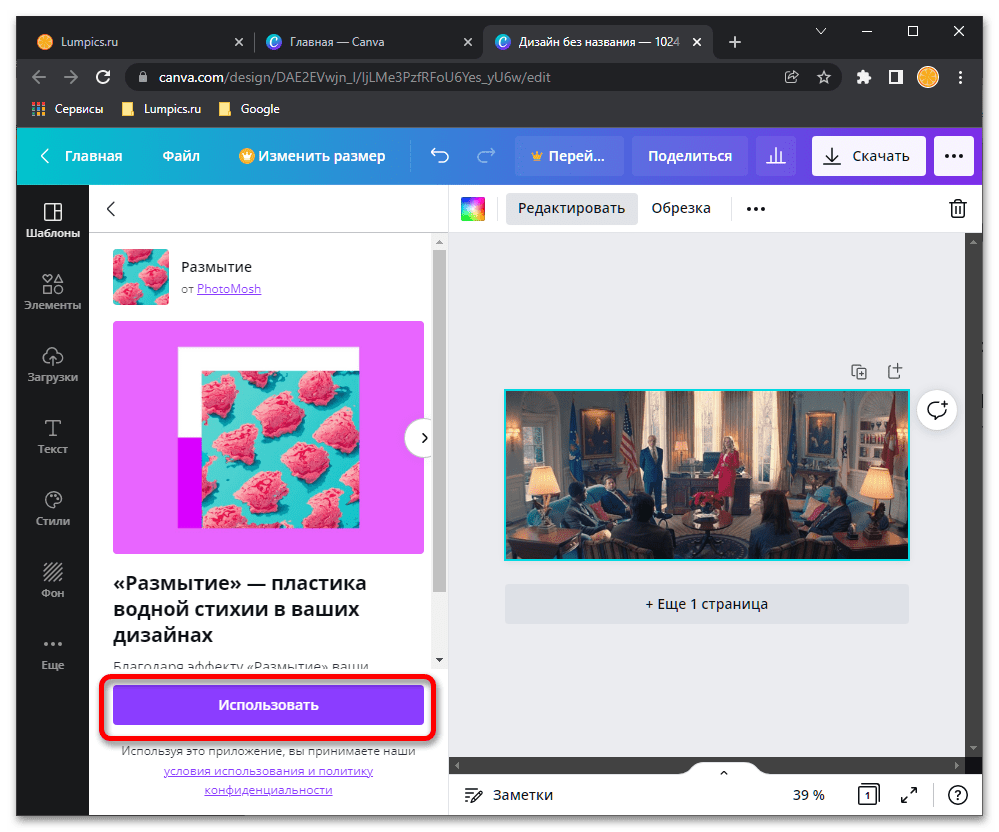Click the Редактировать edit image button
Viewport: 999px width, 832px height.
(571, 209)
